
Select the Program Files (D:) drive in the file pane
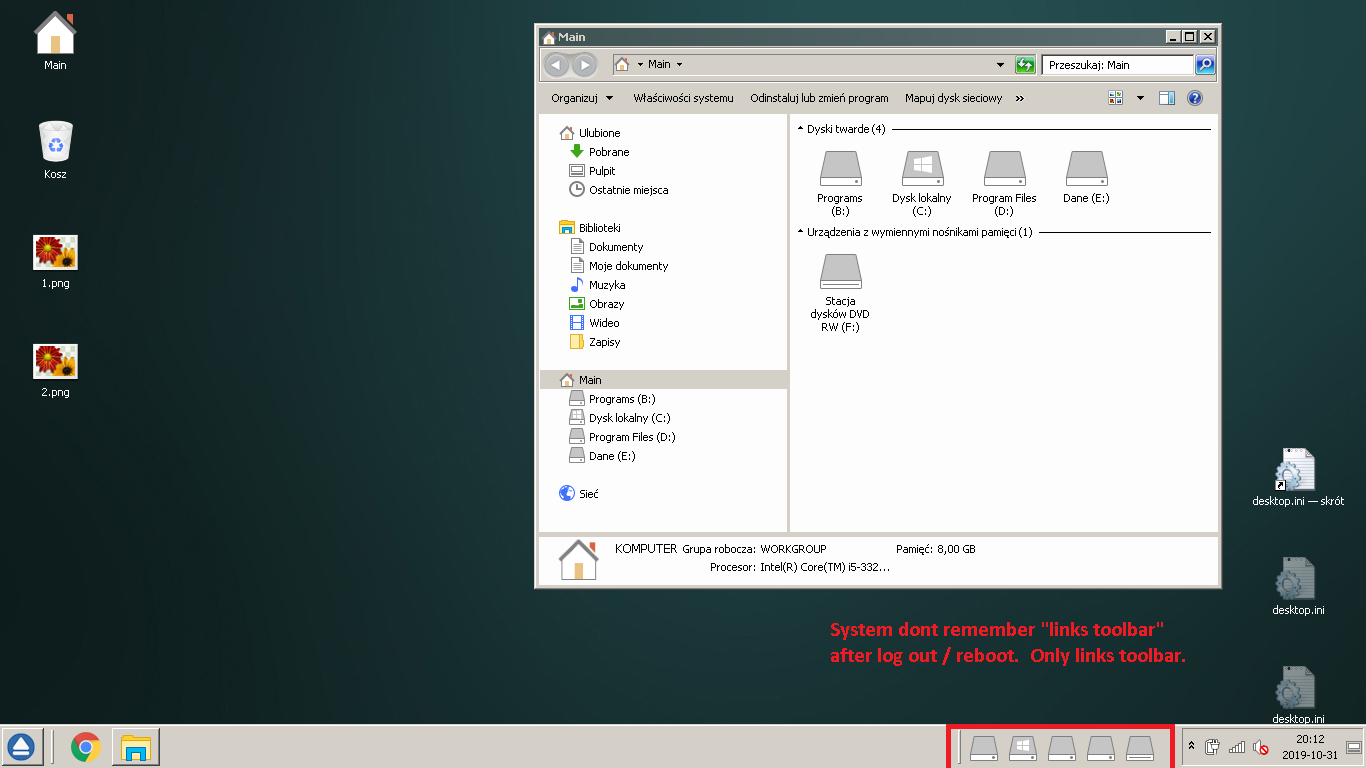1004,183
